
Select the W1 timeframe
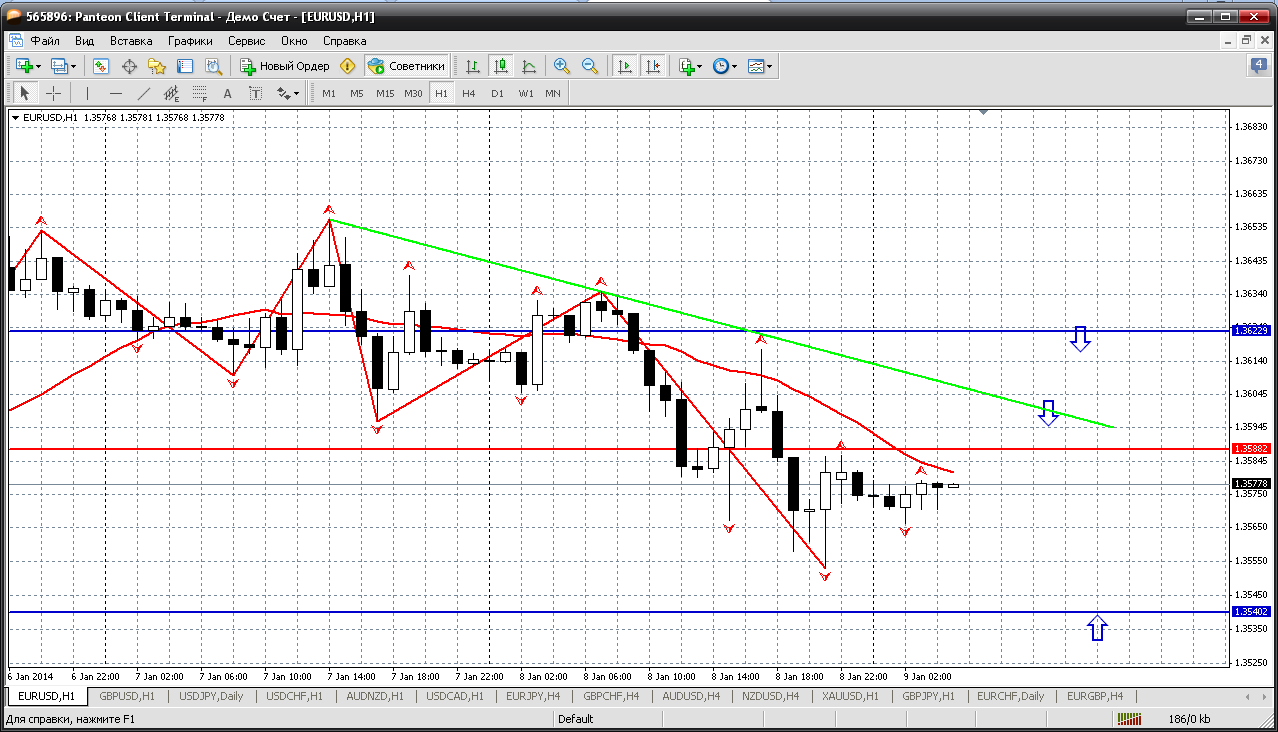coord(526,93)
